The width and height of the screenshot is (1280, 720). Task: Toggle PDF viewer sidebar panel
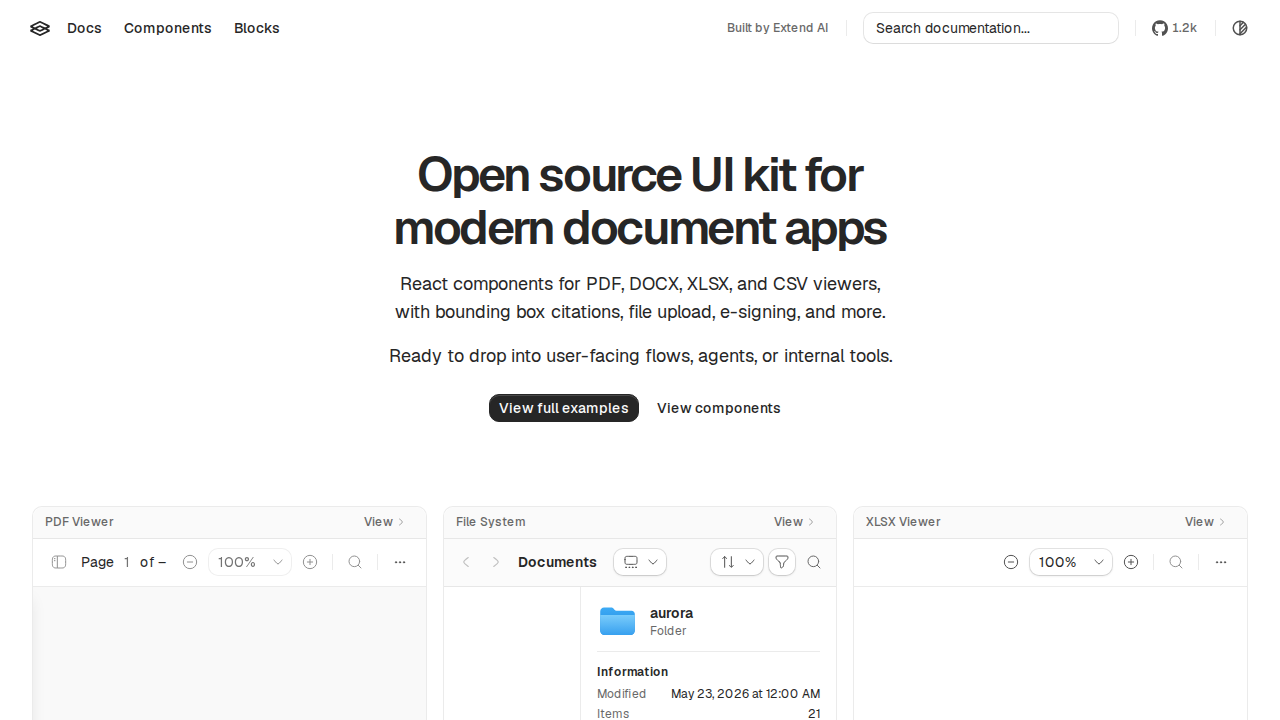[59, 562]
